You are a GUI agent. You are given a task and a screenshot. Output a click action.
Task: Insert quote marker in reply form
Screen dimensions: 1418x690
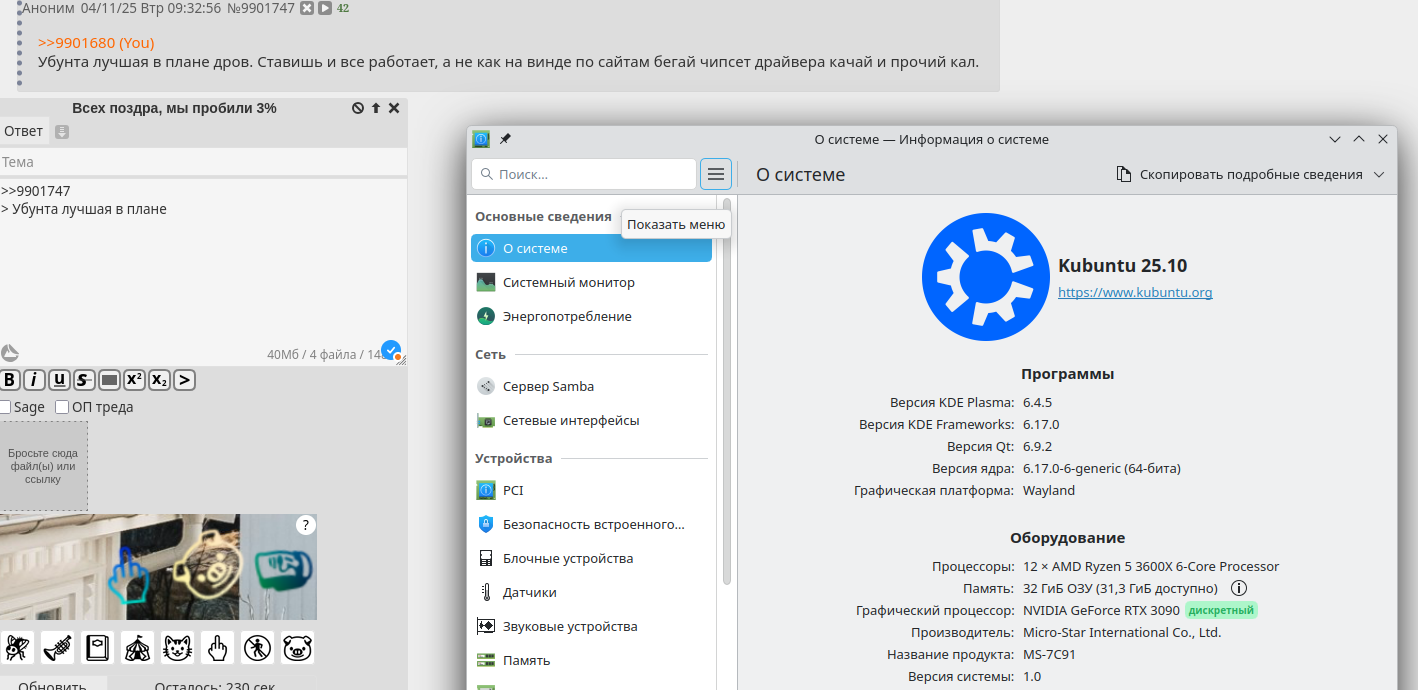click(x=184, y=380)
